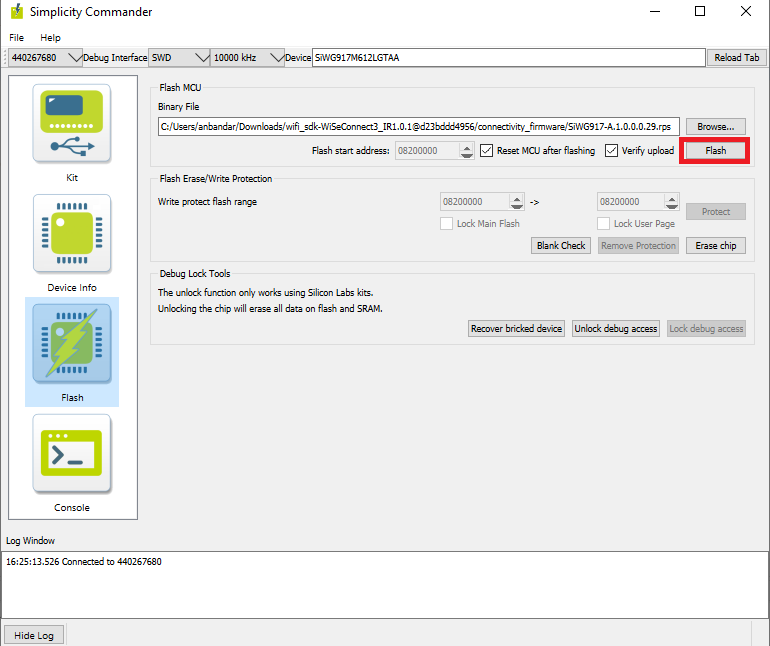
Task: Click the Binary File path field
Action: pyautogui.click(x=418, y=127)
